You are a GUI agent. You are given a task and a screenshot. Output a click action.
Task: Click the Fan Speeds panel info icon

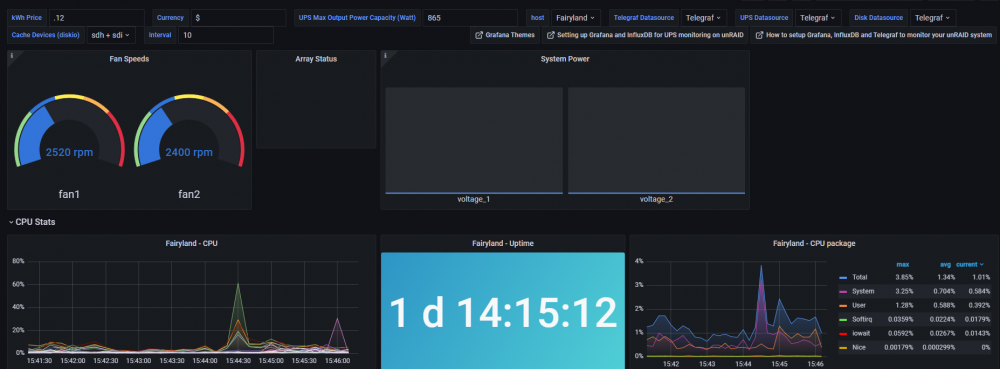pyautogui.click(x=11, y=55)
